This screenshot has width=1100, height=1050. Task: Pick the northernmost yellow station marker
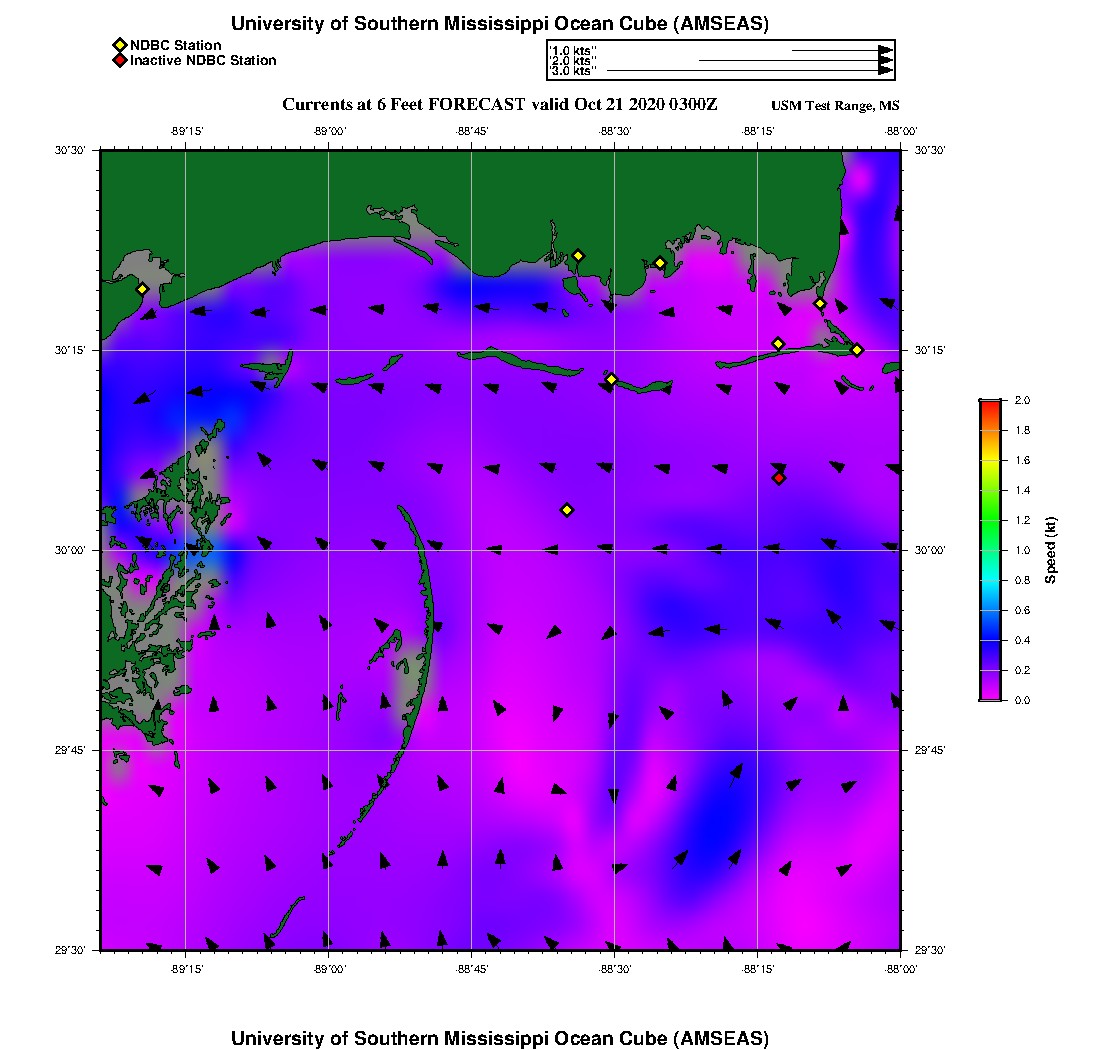(x=578, y=255)
